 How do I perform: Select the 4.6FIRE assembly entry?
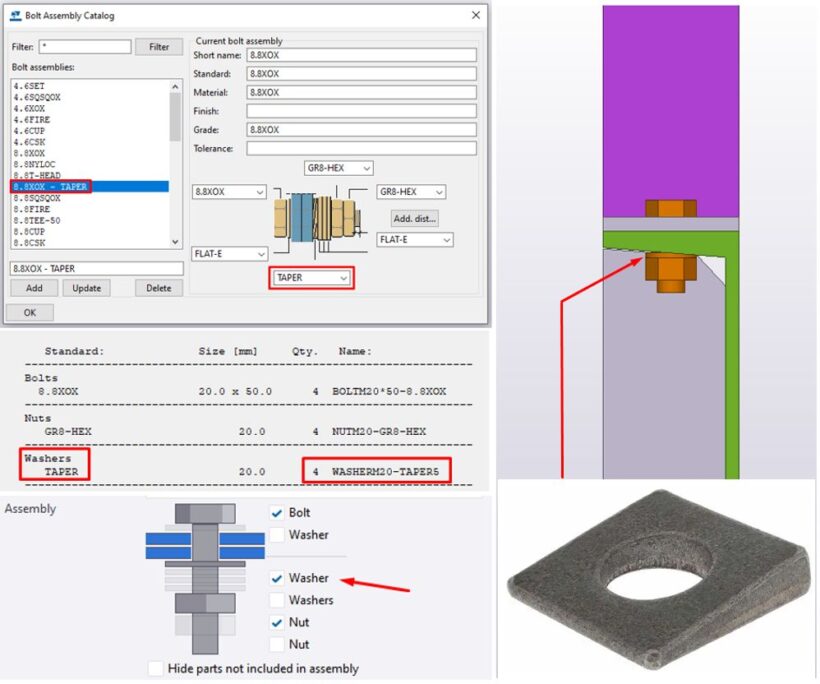(41, 118)
